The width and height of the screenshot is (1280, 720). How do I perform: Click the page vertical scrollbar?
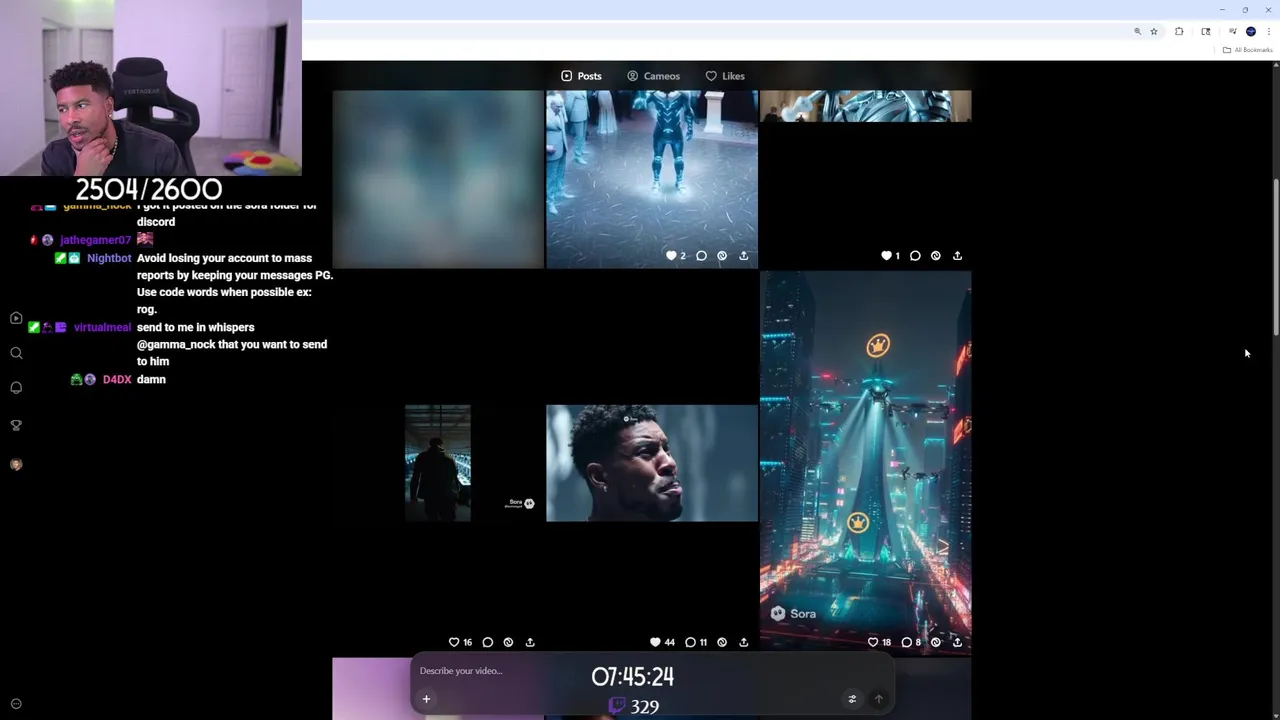(x=1275, y=258)
